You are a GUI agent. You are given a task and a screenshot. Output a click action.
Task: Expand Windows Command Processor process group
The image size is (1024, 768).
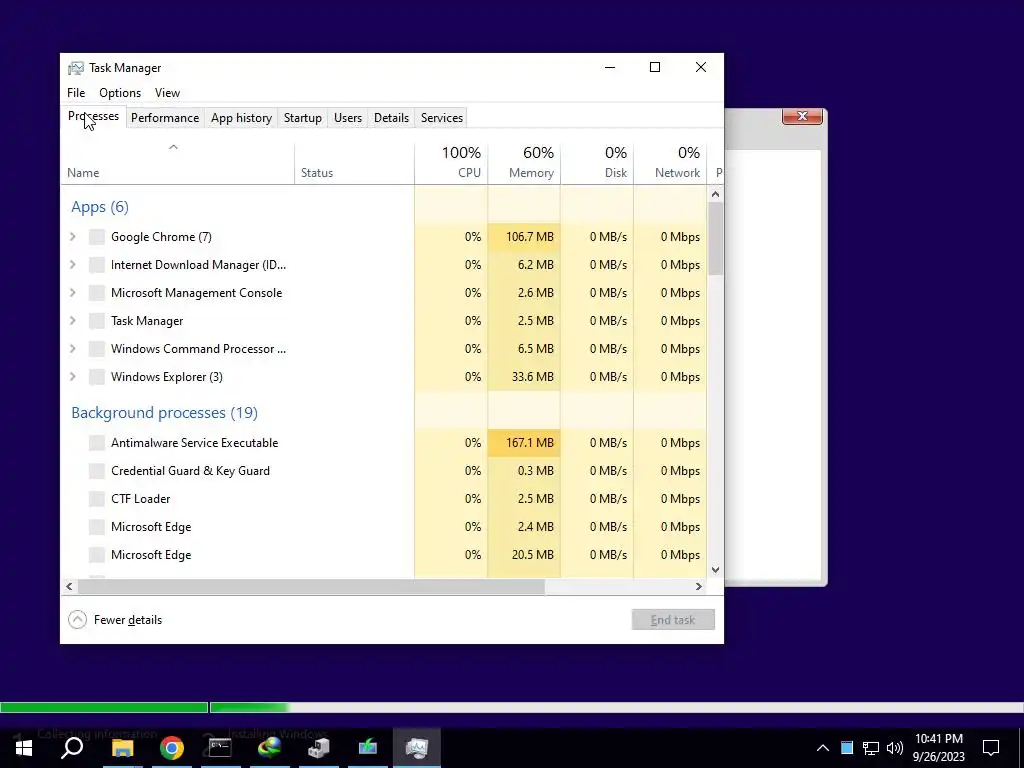(72, 349)
